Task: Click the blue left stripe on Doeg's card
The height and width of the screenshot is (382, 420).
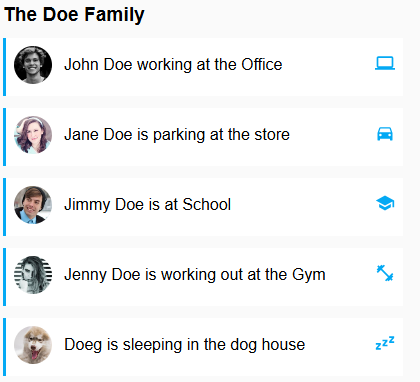Action: point(4,347)
